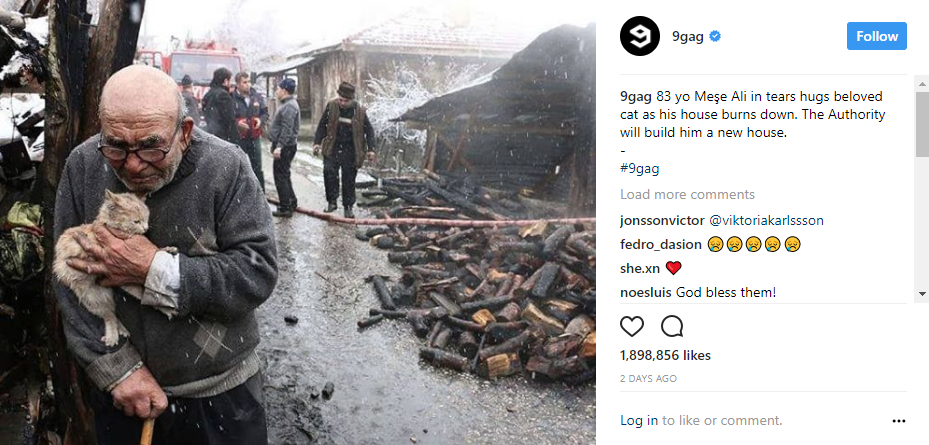Click the photo of man holding cat
The height and width of the screenshot is (445, 929).
point(298,222)
